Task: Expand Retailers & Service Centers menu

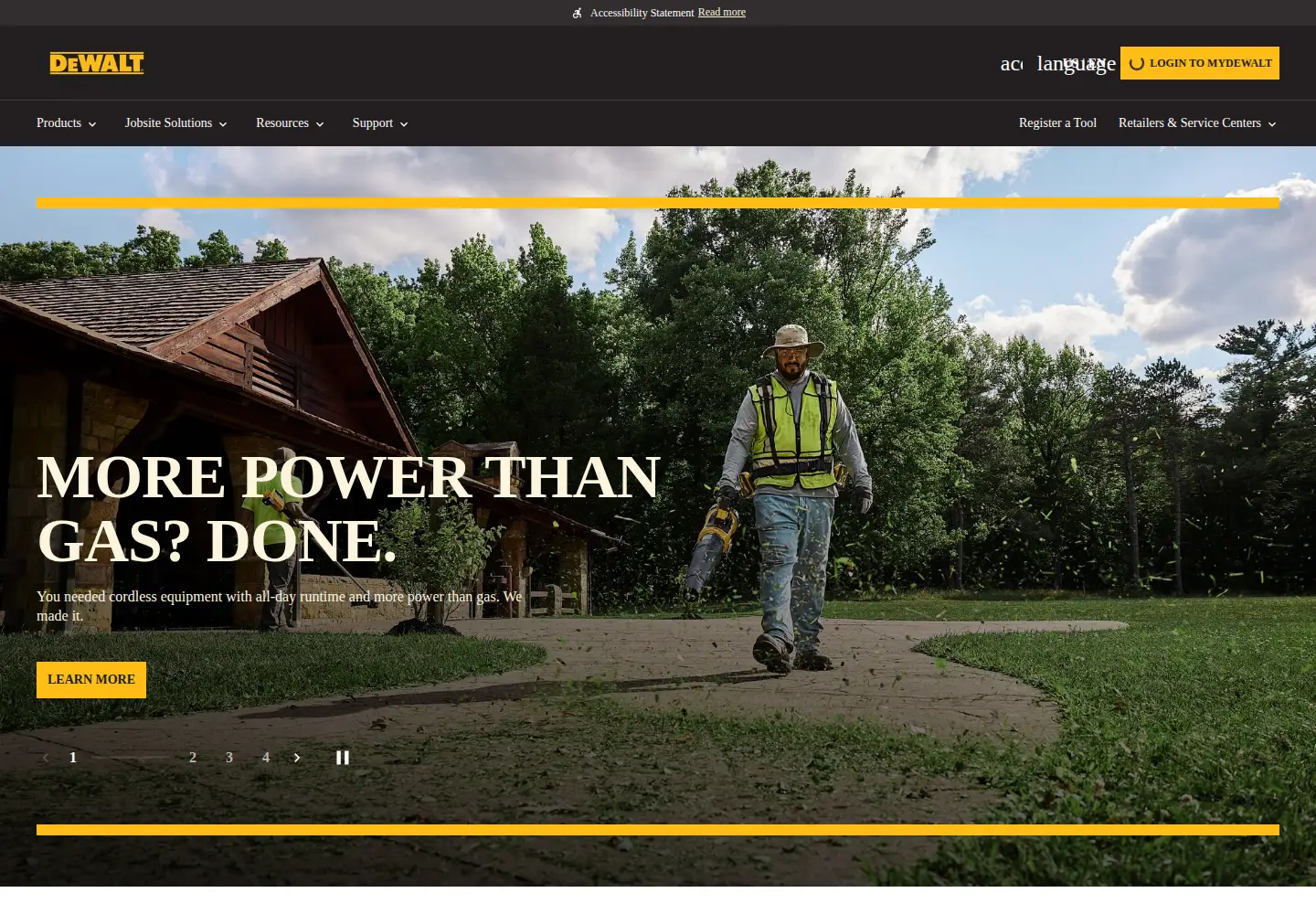Action: (x=1197, y=123)
